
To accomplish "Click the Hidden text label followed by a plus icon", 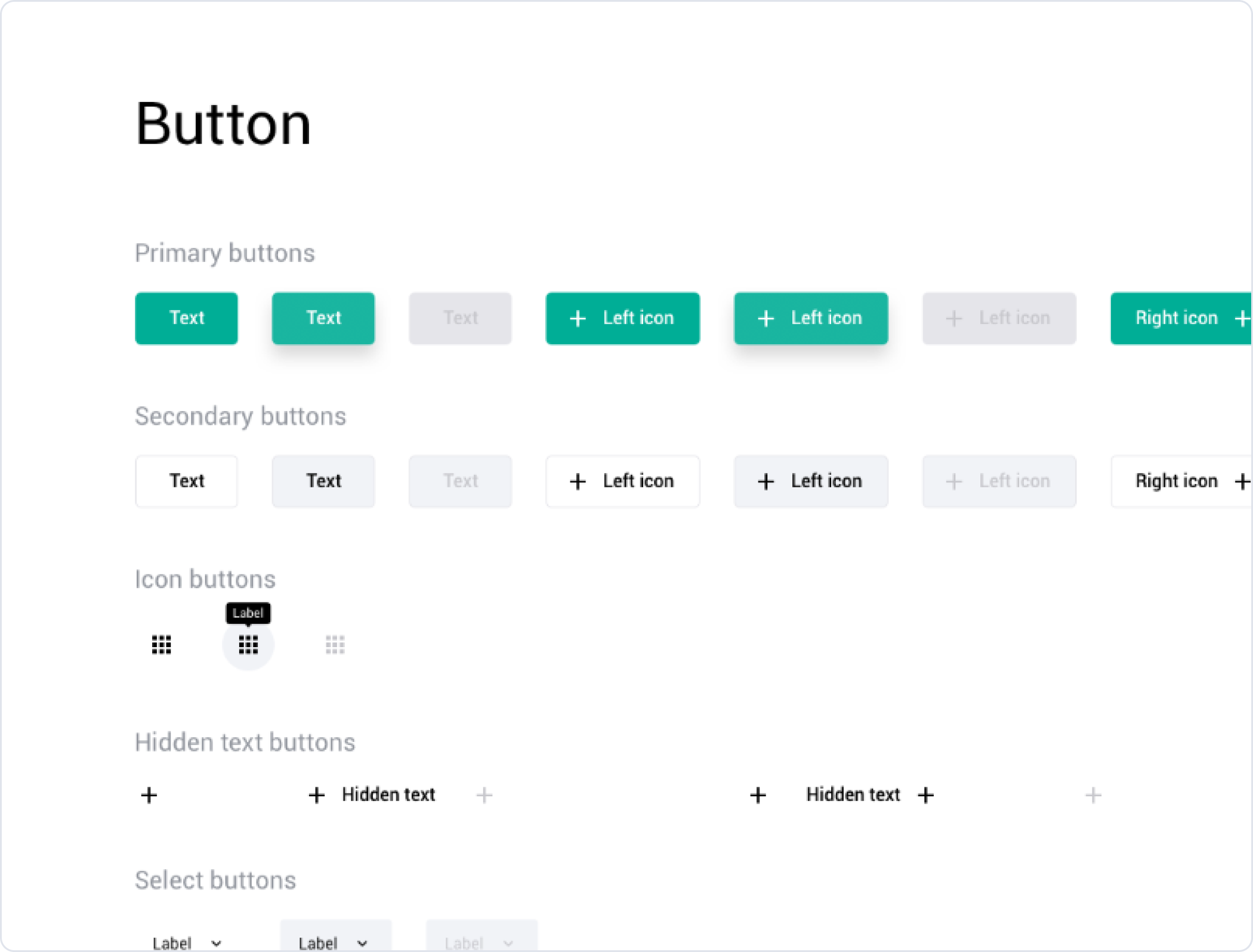I will 853,795.
